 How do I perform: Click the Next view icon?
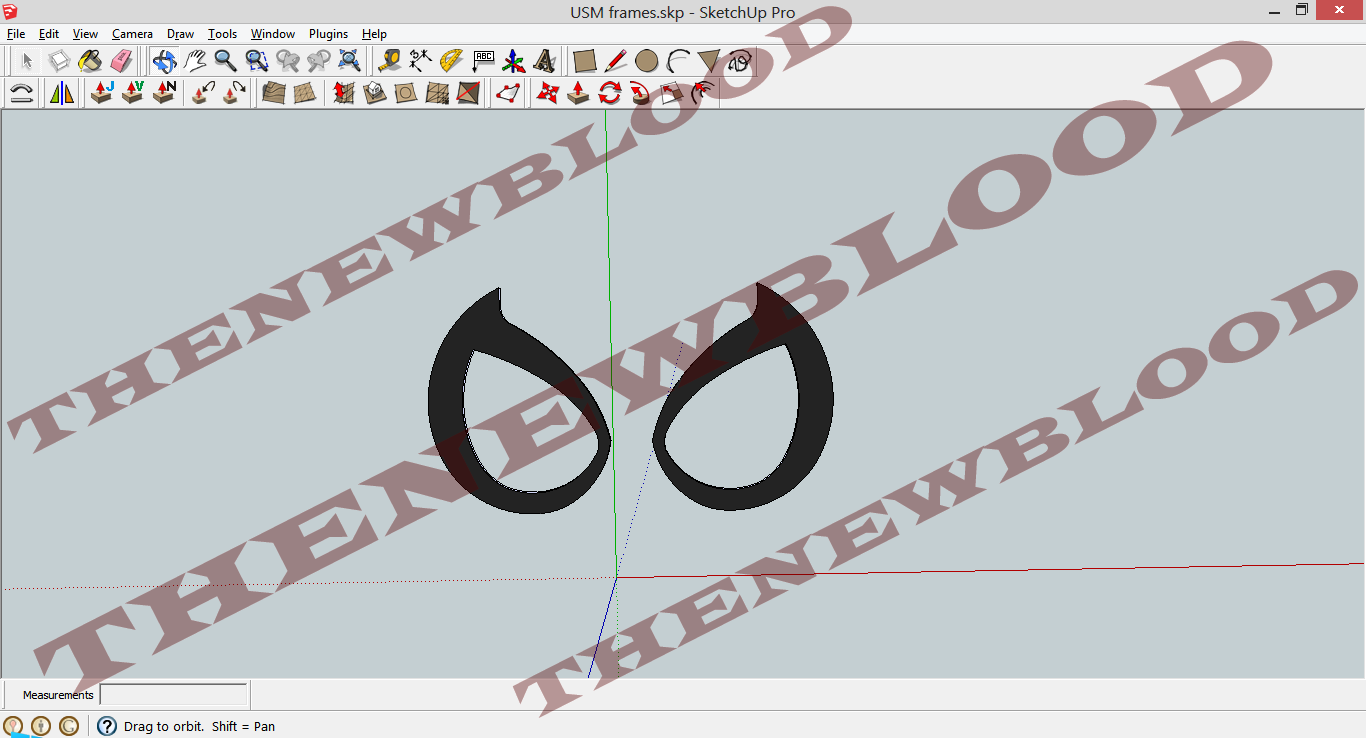(319, 61)
